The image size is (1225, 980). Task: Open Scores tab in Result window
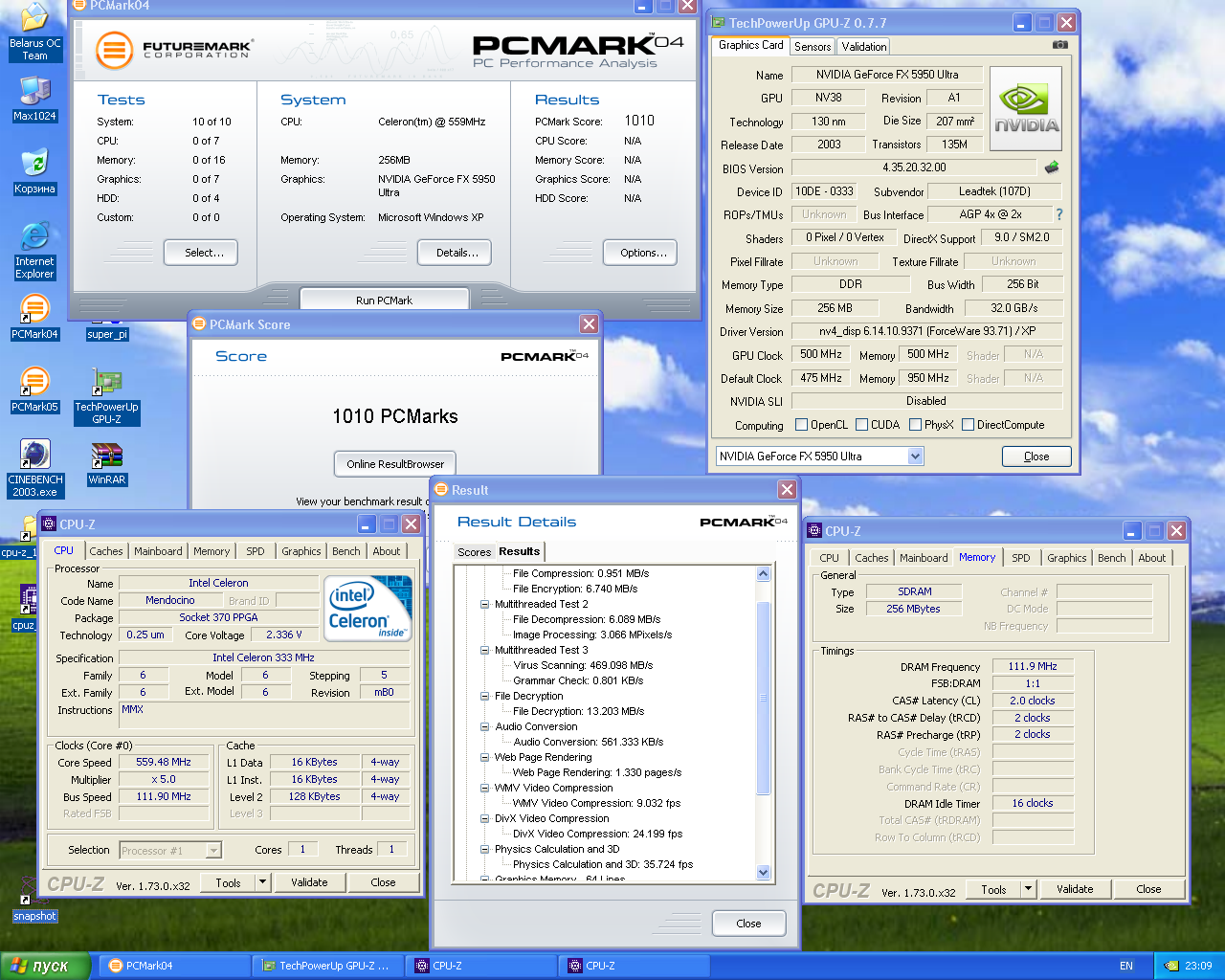click(x=474, y=552)
